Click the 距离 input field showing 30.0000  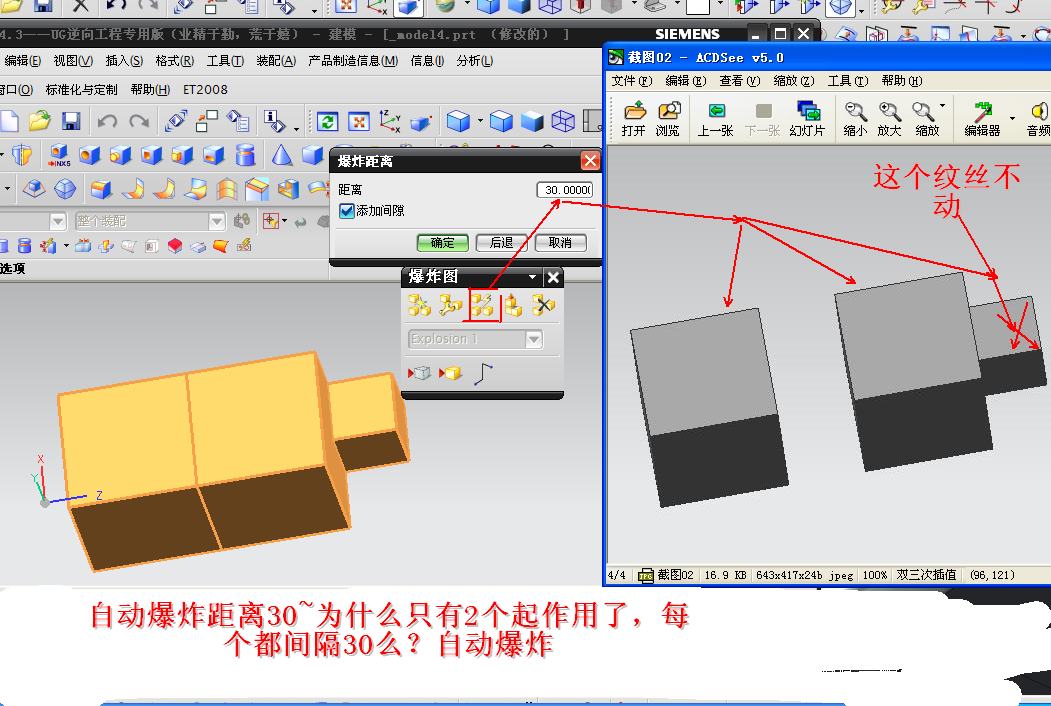click(x=564, y=190)
